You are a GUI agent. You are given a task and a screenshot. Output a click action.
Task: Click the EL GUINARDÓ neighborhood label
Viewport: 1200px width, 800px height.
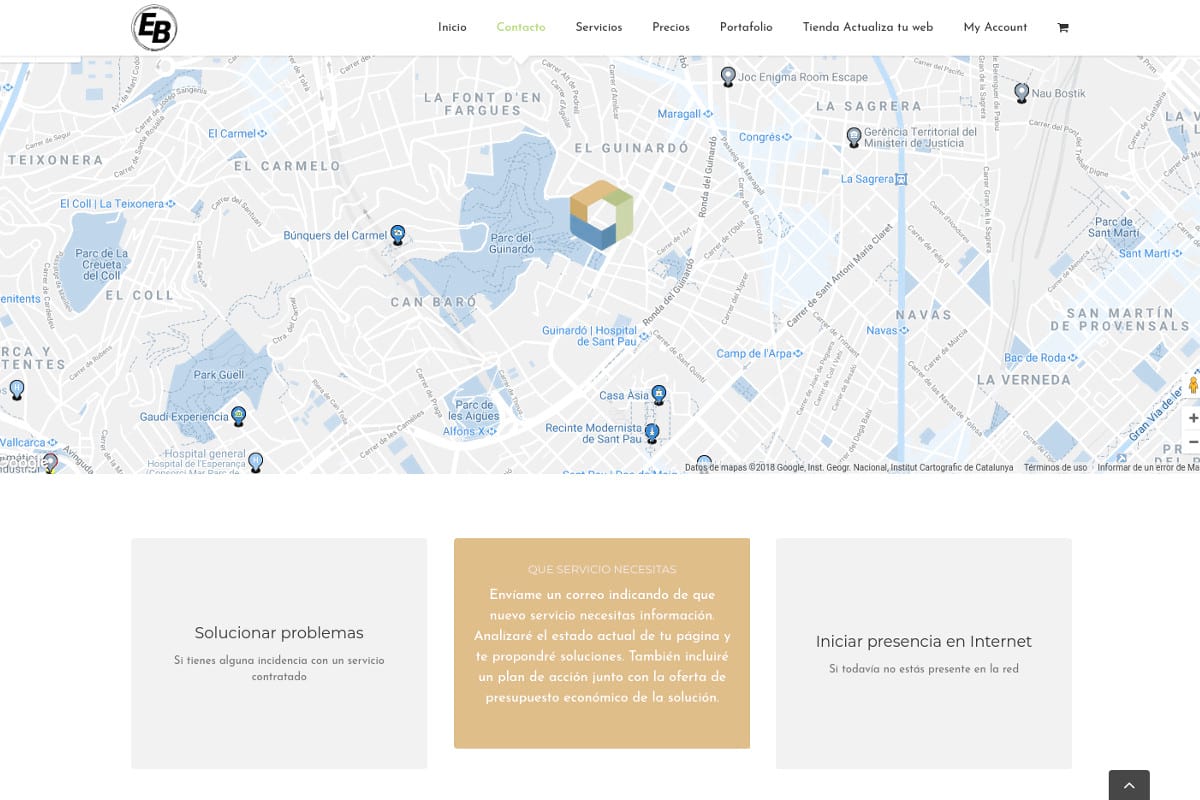tap(632, 148)
